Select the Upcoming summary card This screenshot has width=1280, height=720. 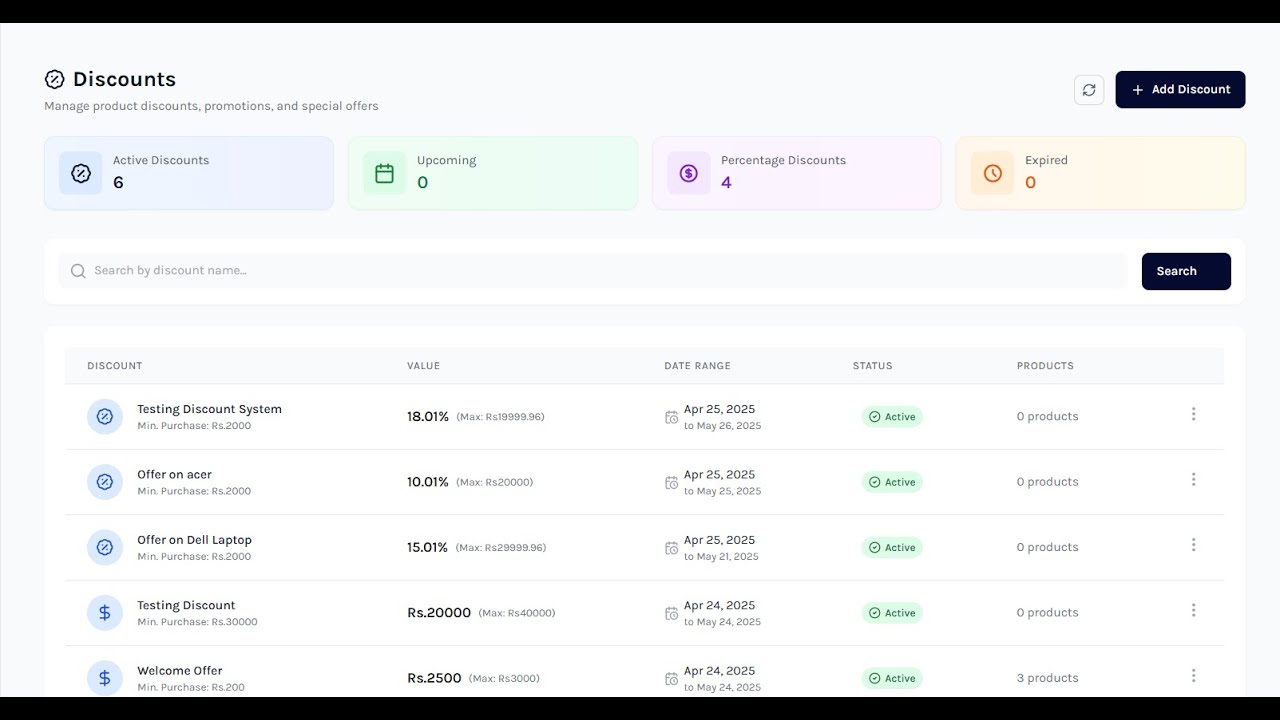click(x=493, y=173)
